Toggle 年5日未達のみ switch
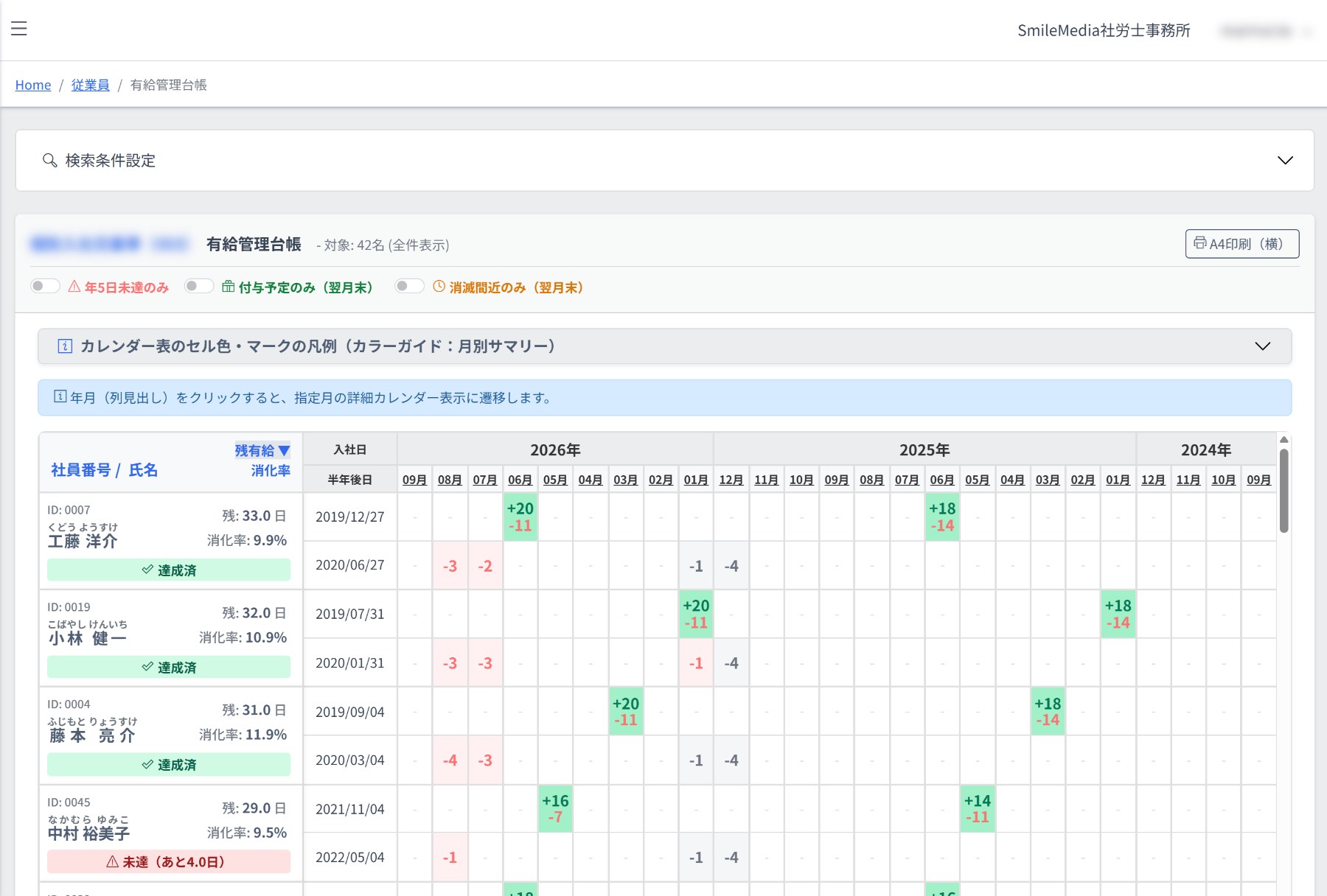 point(45,286)
